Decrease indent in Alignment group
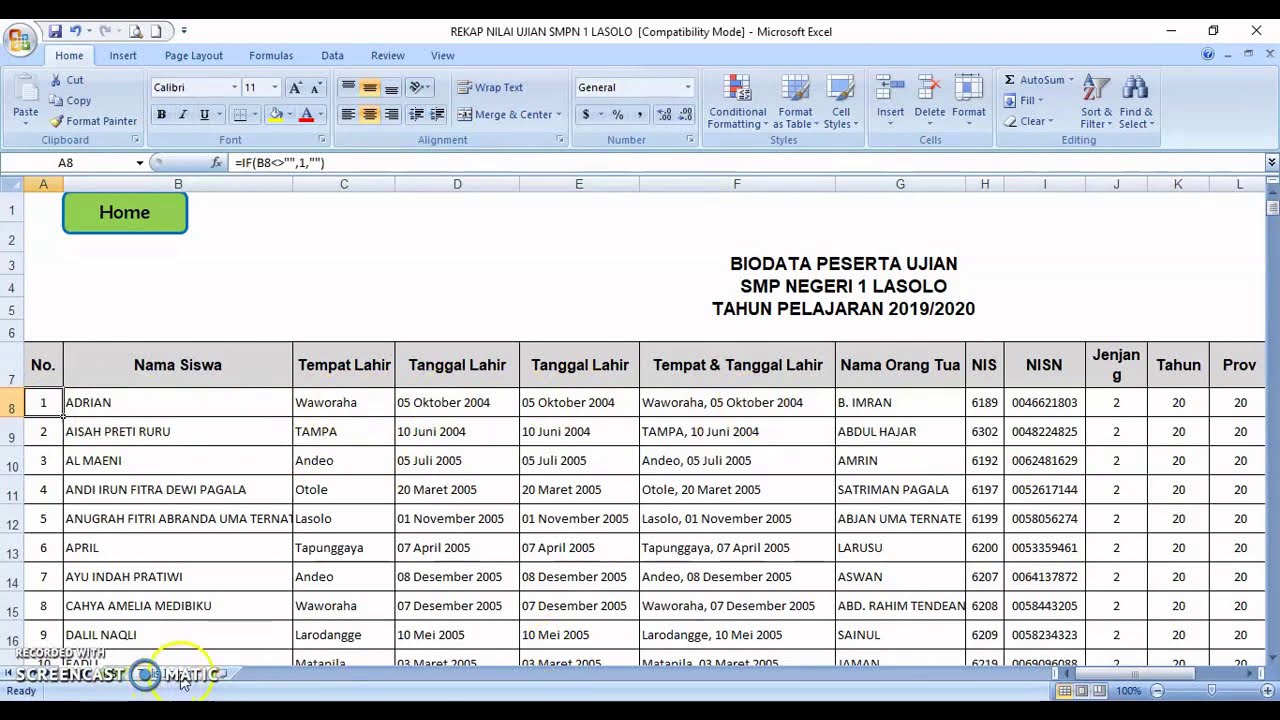The height and width of the screenshot is (720, 1280). pyautogui.click(x=416, y=115)
